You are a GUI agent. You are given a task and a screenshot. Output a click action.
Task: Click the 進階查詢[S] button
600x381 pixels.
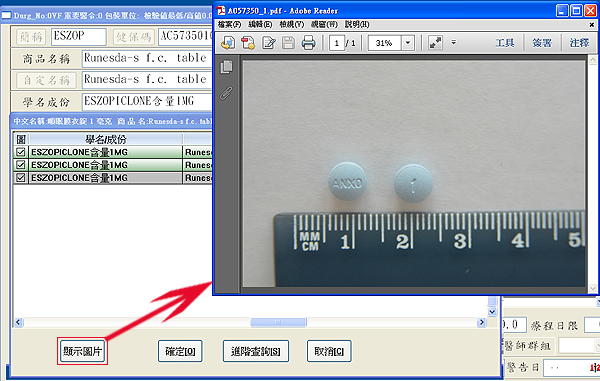[x=256, y=351]
